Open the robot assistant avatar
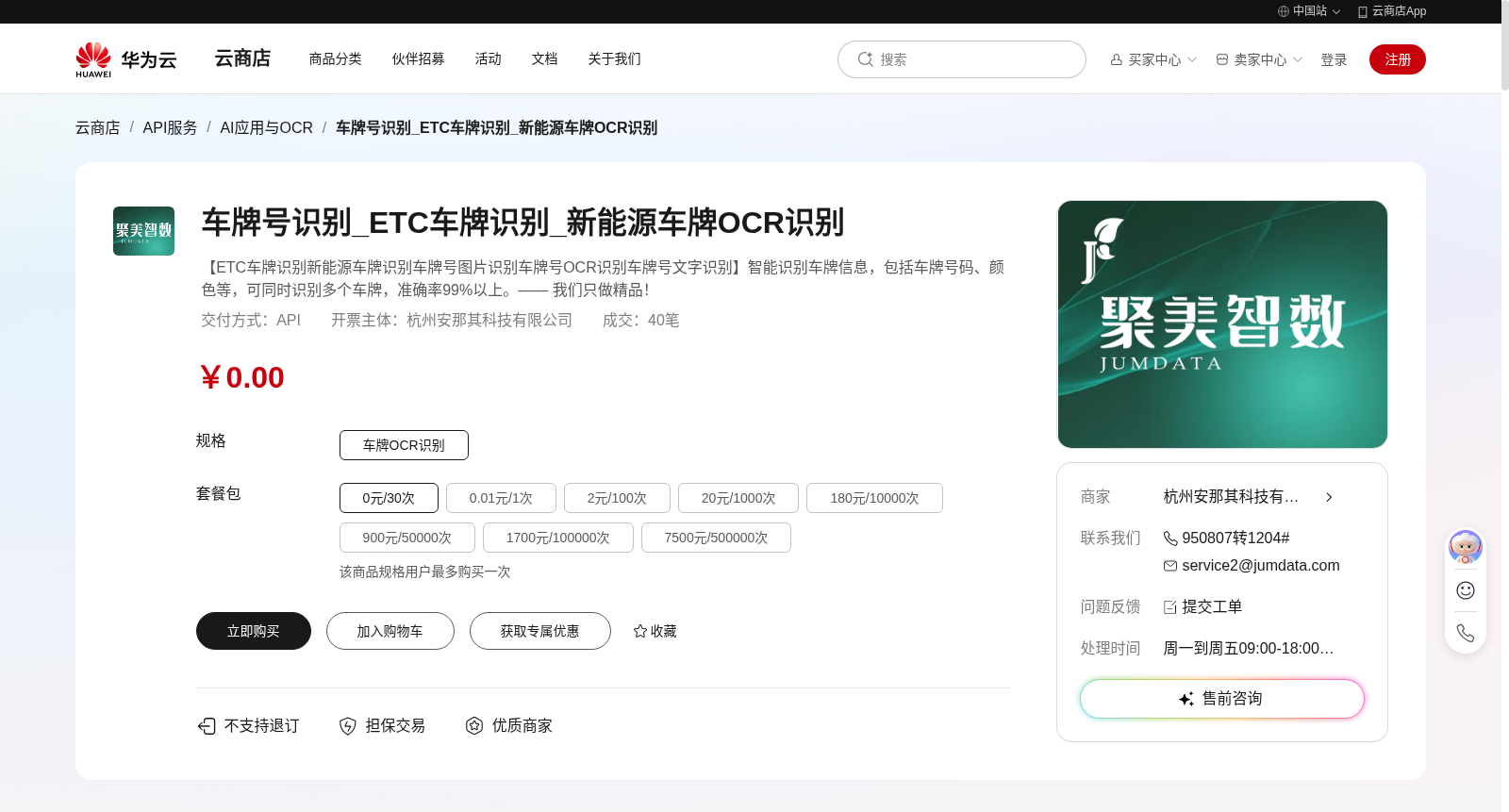The width and height of the screenshot is (1509, 812). 1466,547
